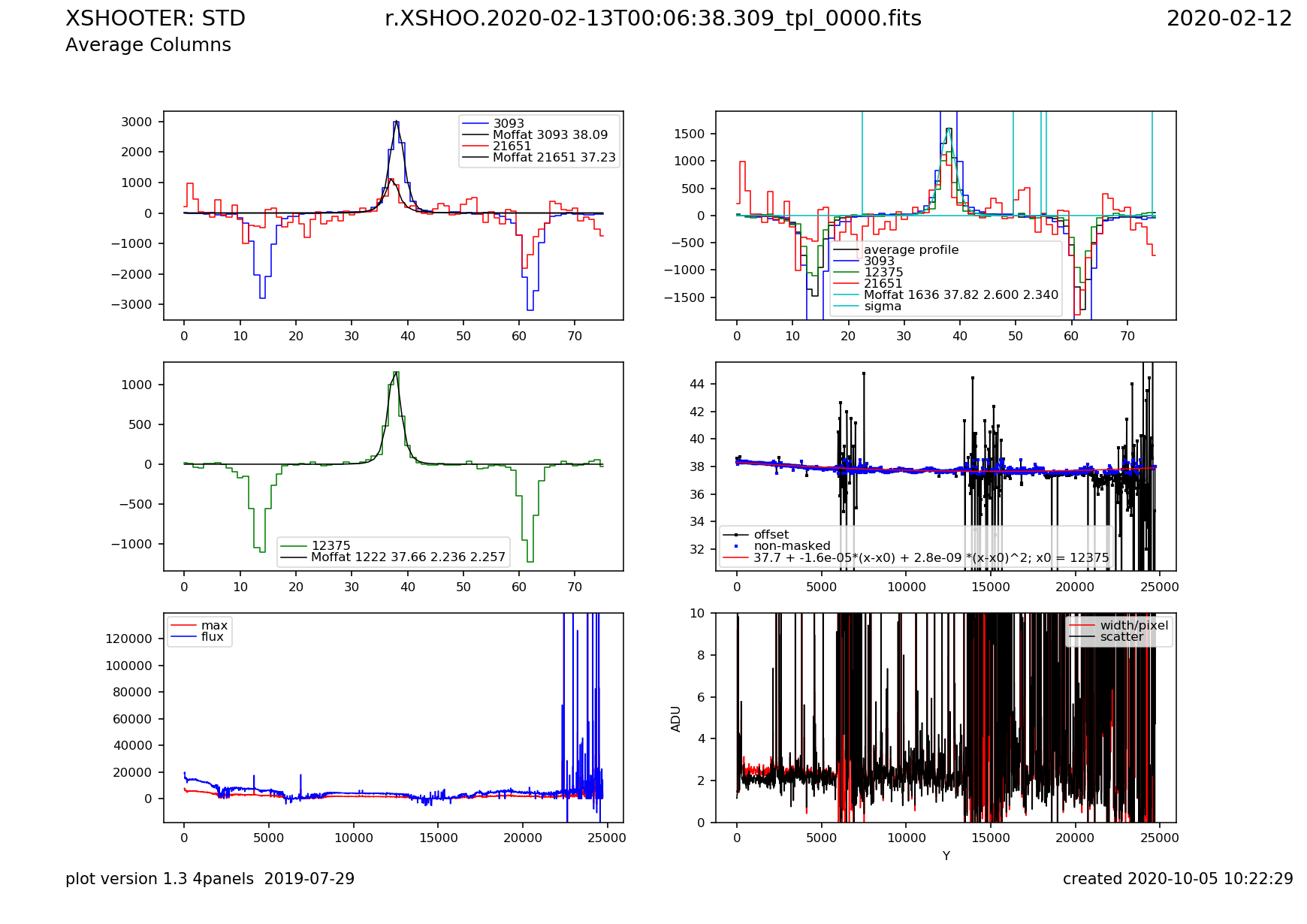Click the FITS filename in the header
Screen dimensions: 1307x924
(x=653, y=19)
